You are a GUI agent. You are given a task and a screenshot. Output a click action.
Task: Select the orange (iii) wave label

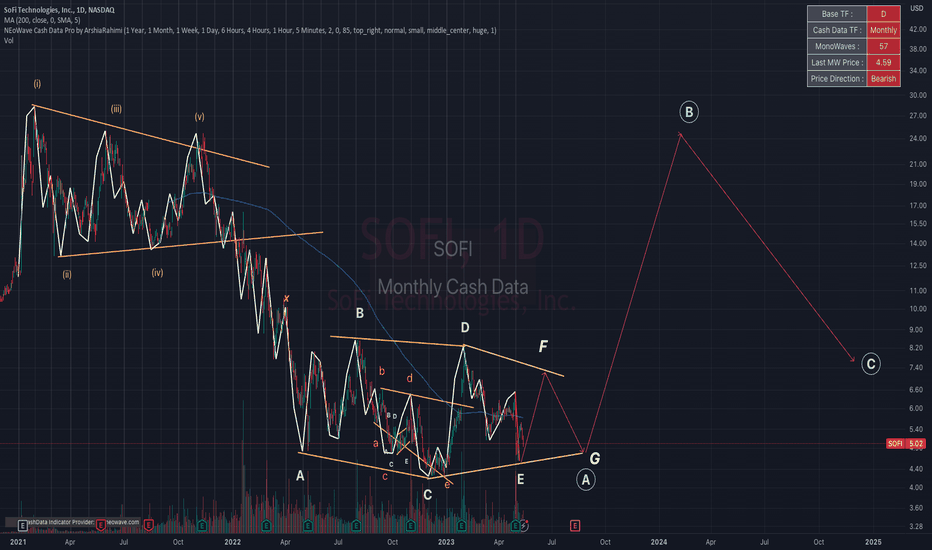click(116, 109)
